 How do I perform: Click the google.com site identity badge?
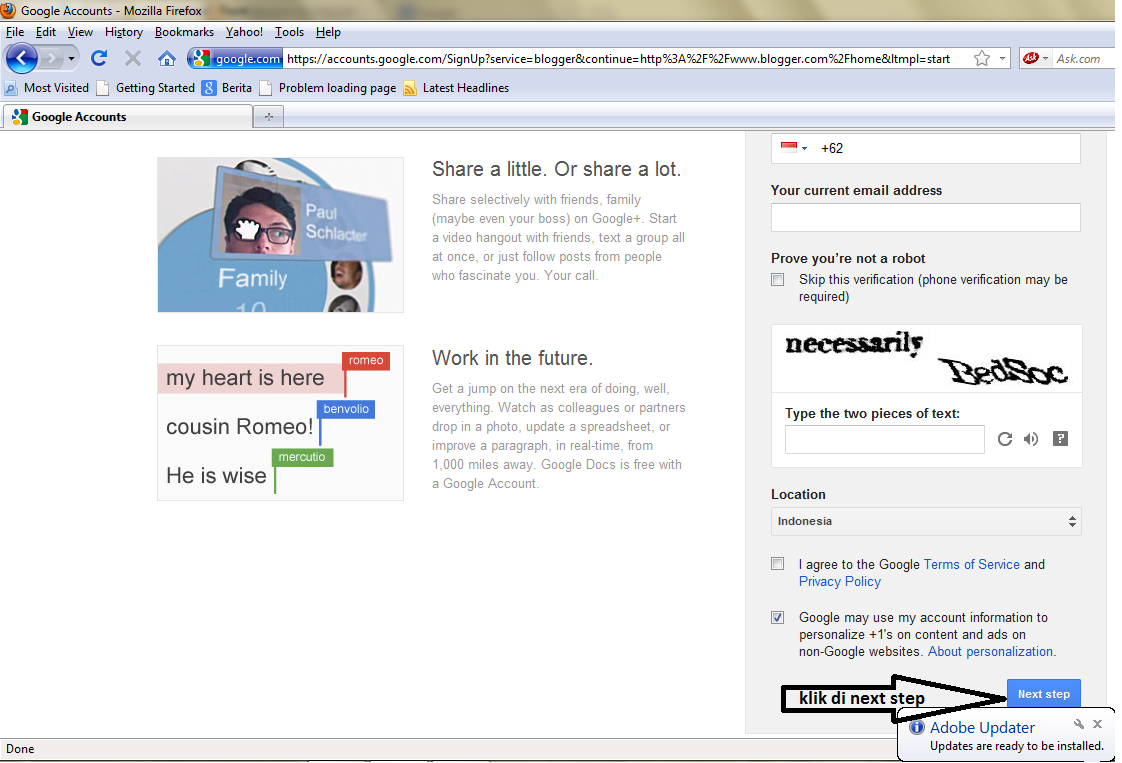[x=236, y=59]
